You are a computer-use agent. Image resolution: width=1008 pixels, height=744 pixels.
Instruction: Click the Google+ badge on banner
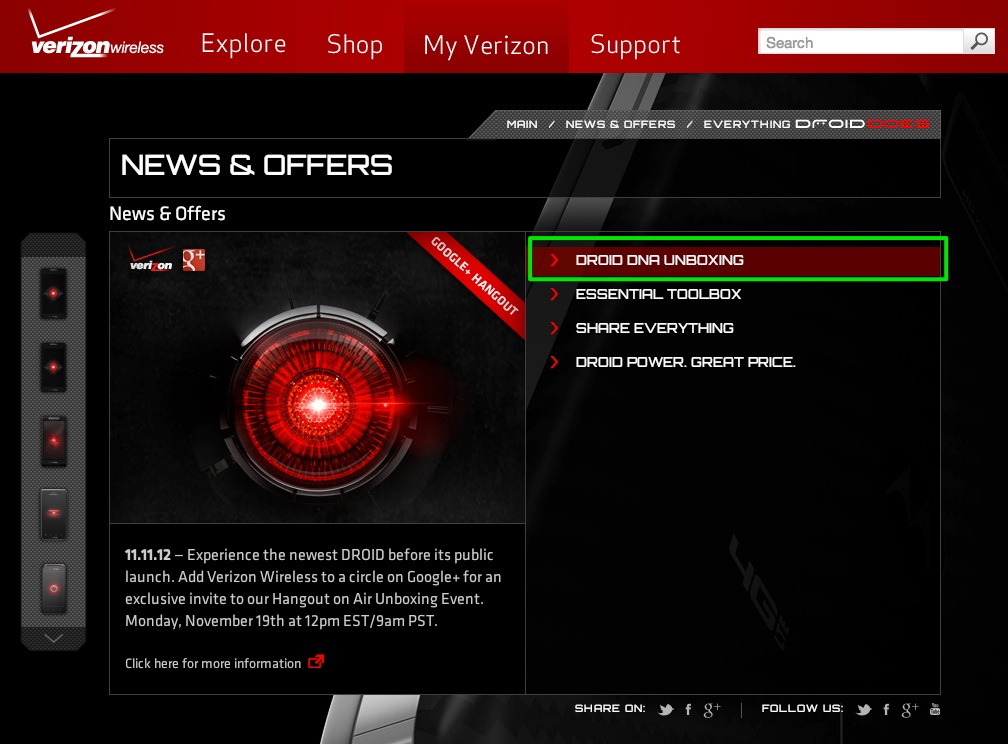194,259
